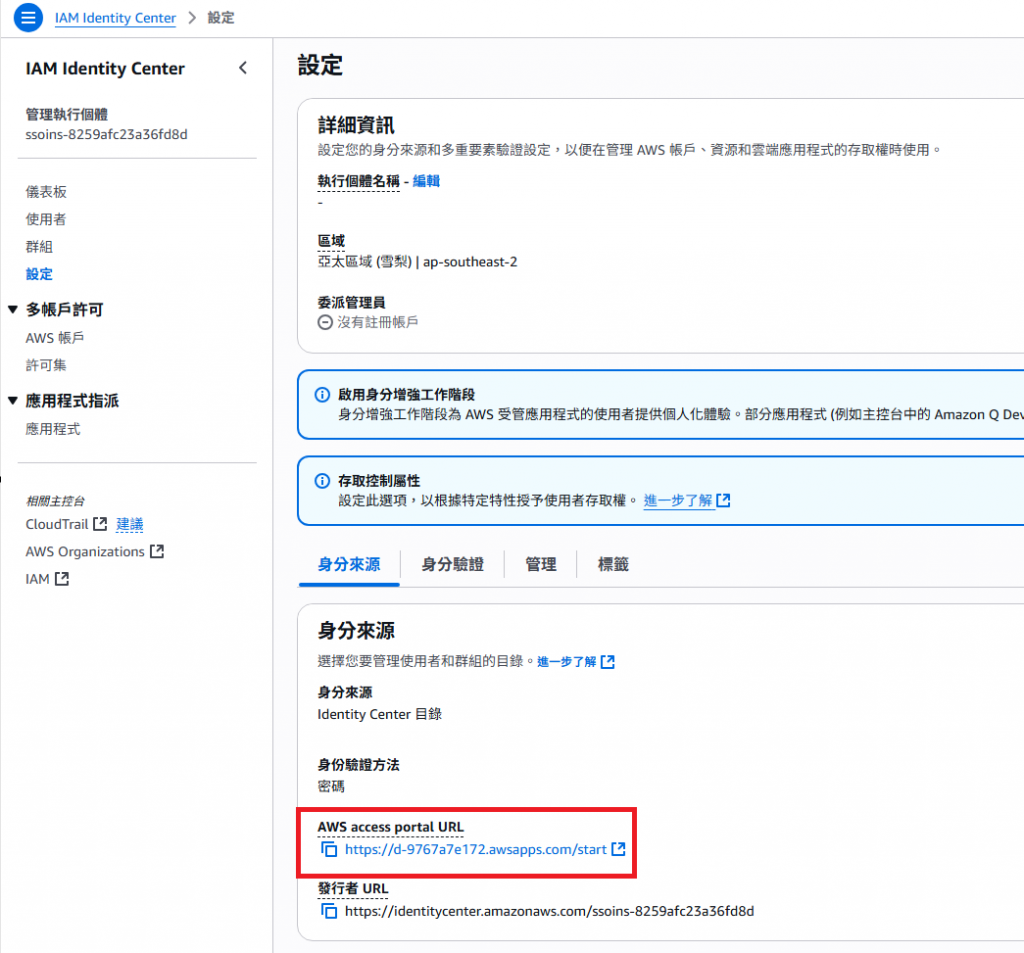This screenshot has height=953, width=1024.
Task: Collapse the 多帳戶許可 section
Action: coord(12,310)
